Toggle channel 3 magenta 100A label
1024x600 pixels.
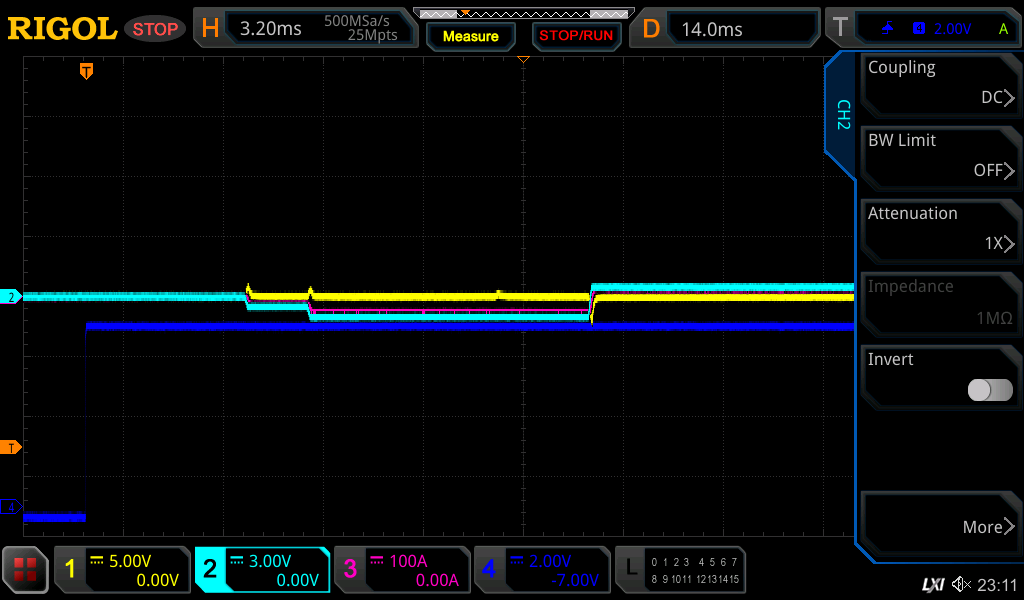coord(402,570)
